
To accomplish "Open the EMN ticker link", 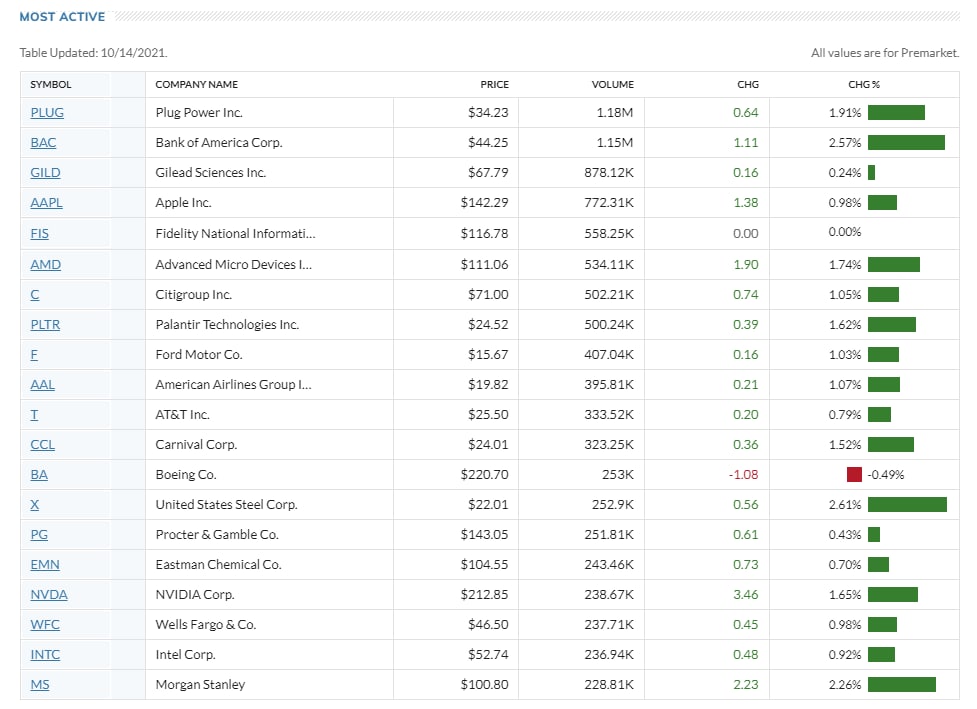I will [45, 564].
